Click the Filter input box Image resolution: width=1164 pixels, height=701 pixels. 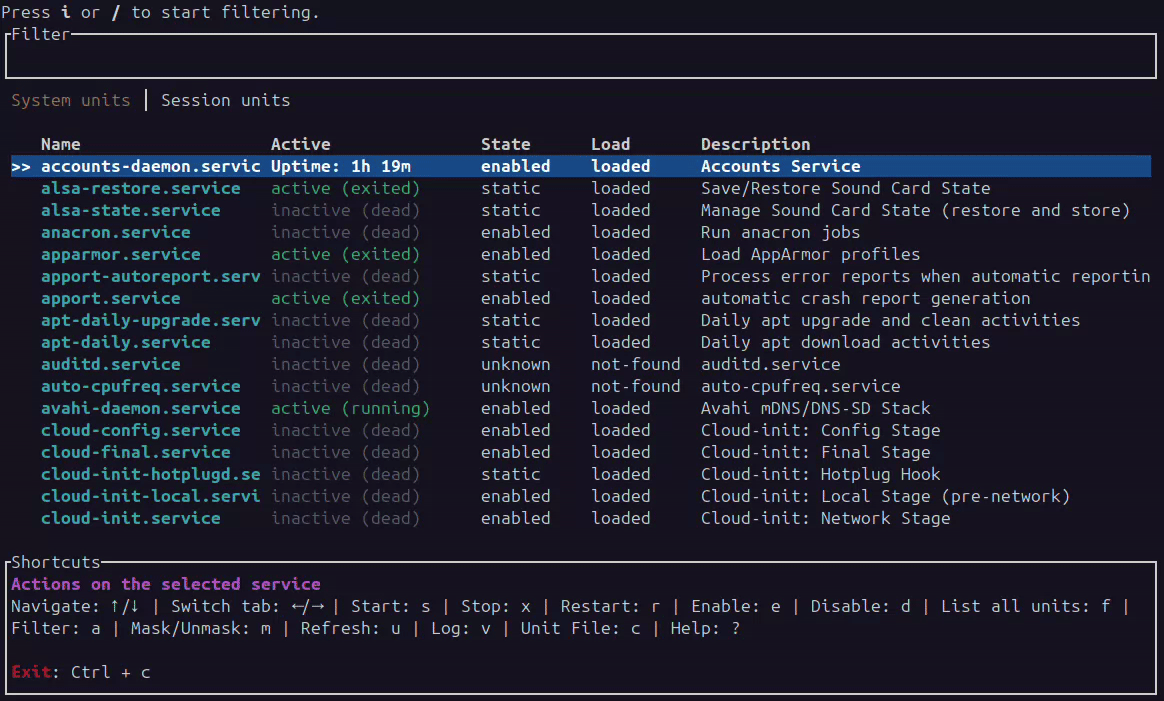[580, 60]
